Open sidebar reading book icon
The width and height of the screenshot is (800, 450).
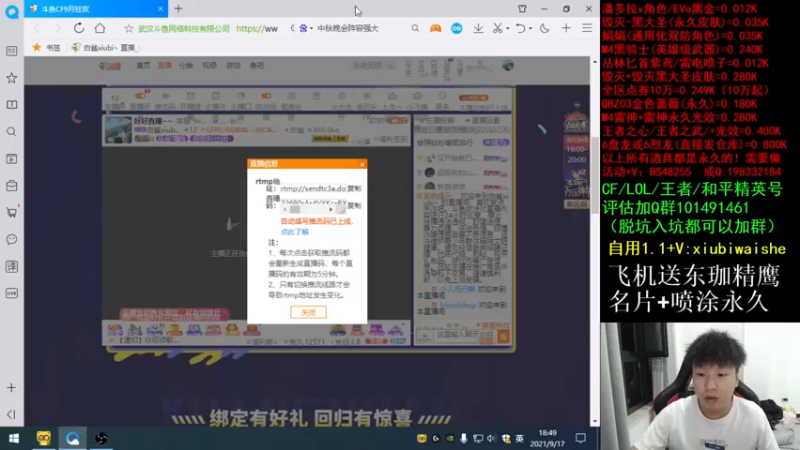(11, 105)
